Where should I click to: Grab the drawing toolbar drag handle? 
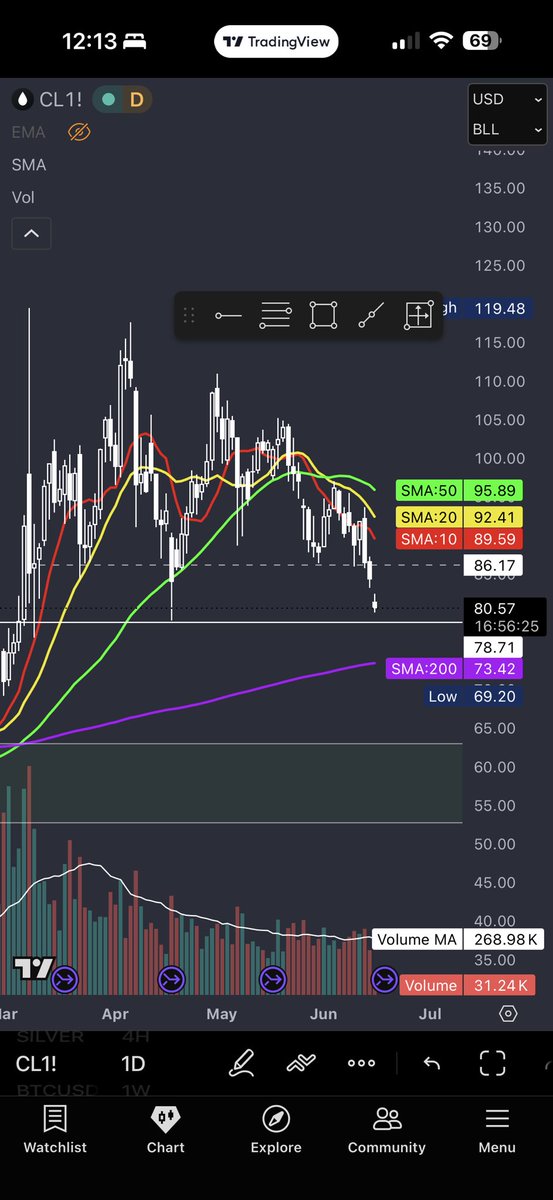[x=188, y=316]
